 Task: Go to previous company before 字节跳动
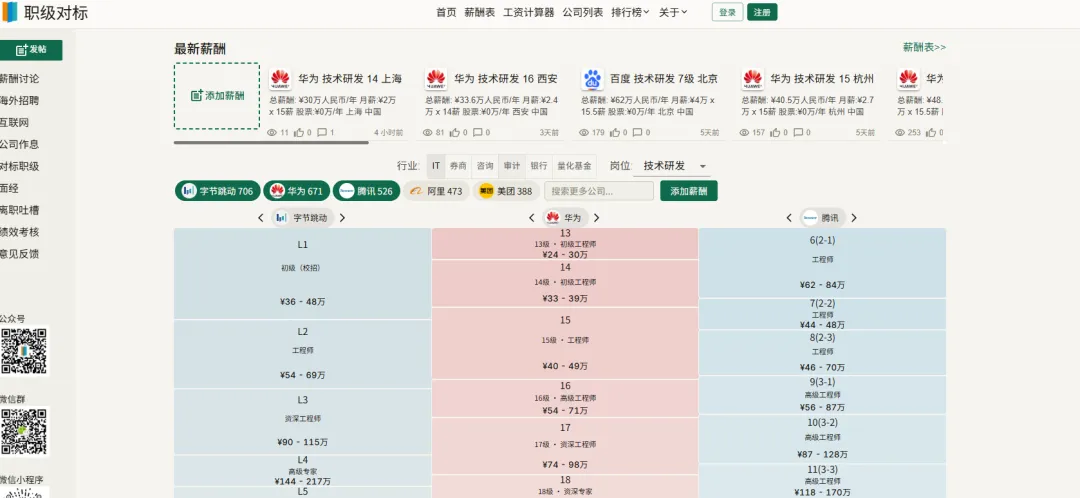coord(261,218)
